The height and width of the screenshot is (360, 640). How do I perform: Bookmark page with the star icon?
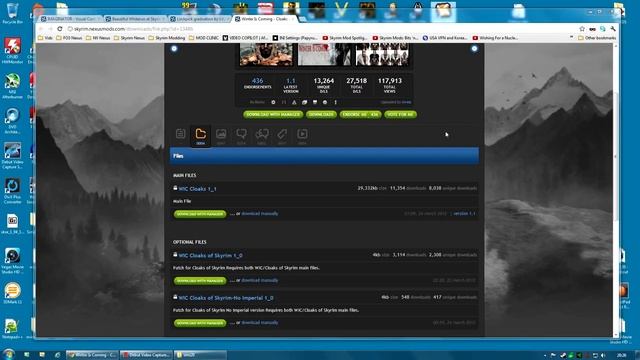582,29
